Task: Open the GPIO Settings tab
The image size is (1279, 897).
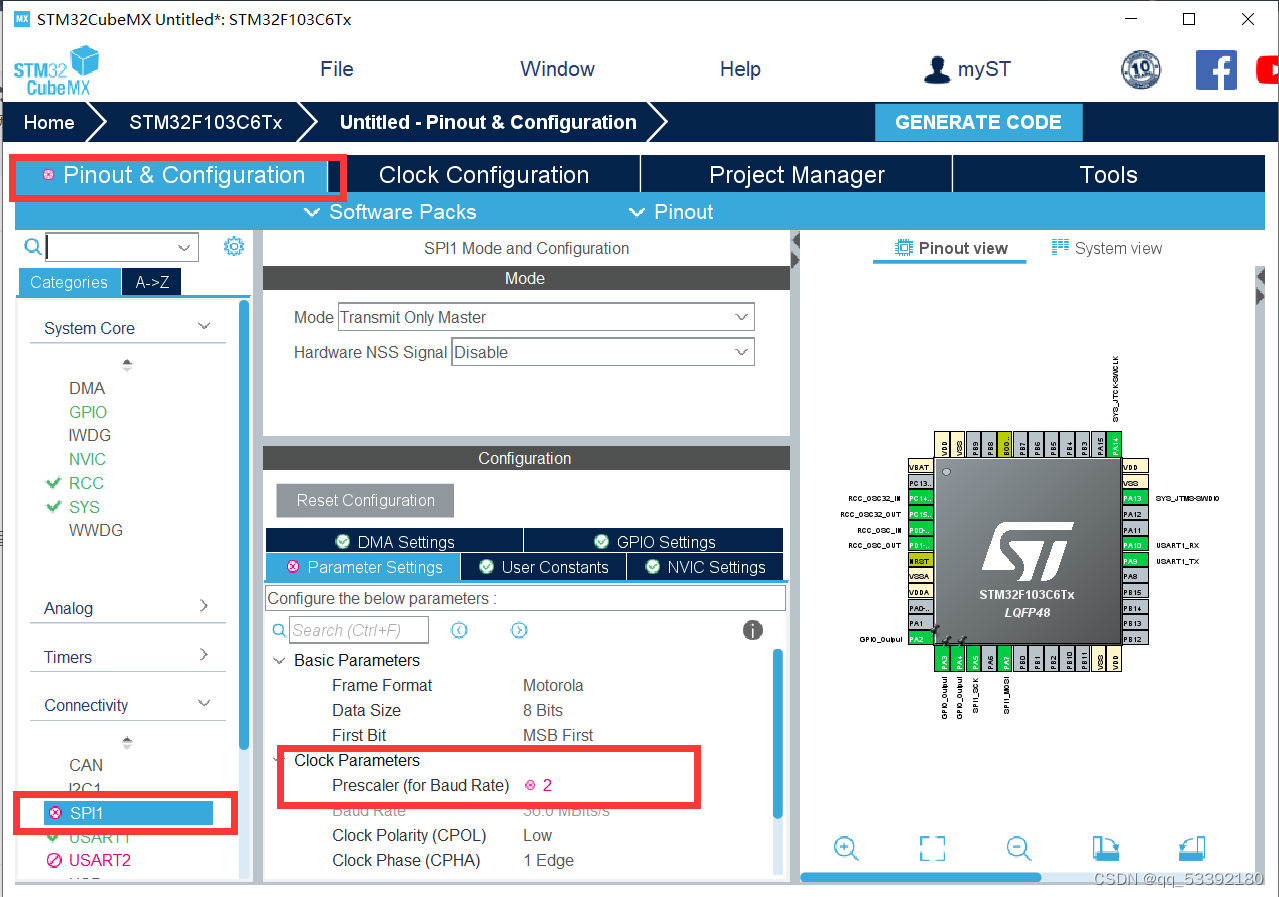Action: click(654, 541)
